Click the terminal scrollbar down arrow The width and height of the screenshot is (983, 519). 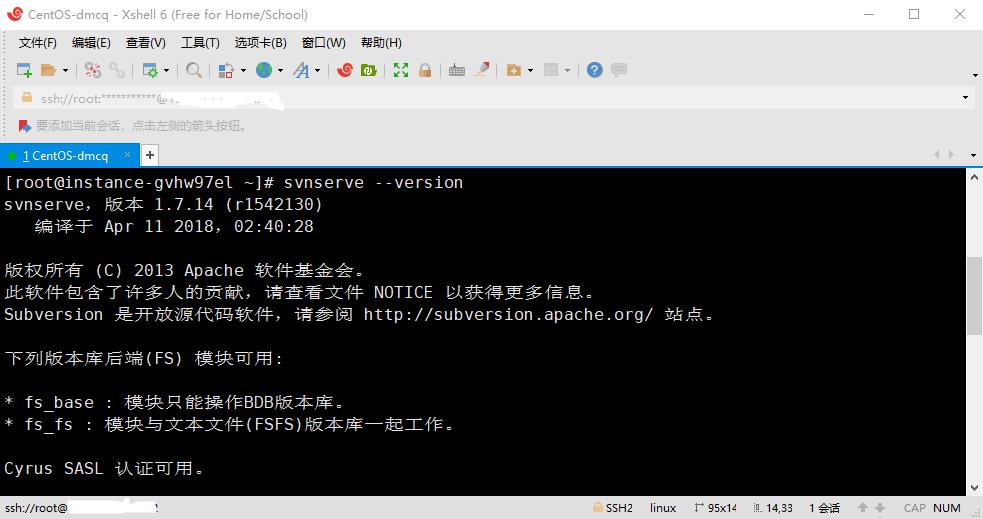point(974,488)
